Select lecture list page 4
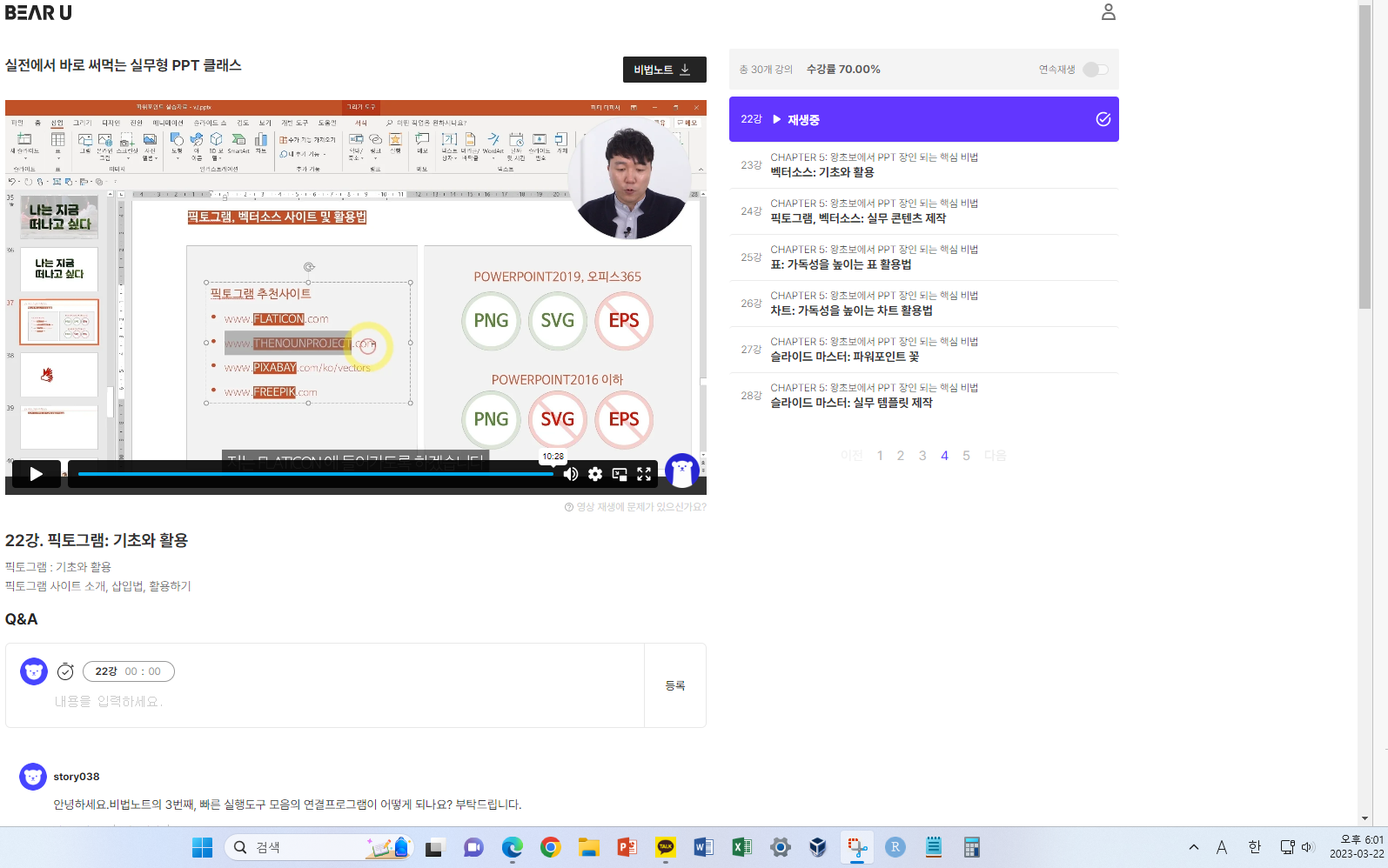Screen dimensions: 1388x868 point(944,456)
